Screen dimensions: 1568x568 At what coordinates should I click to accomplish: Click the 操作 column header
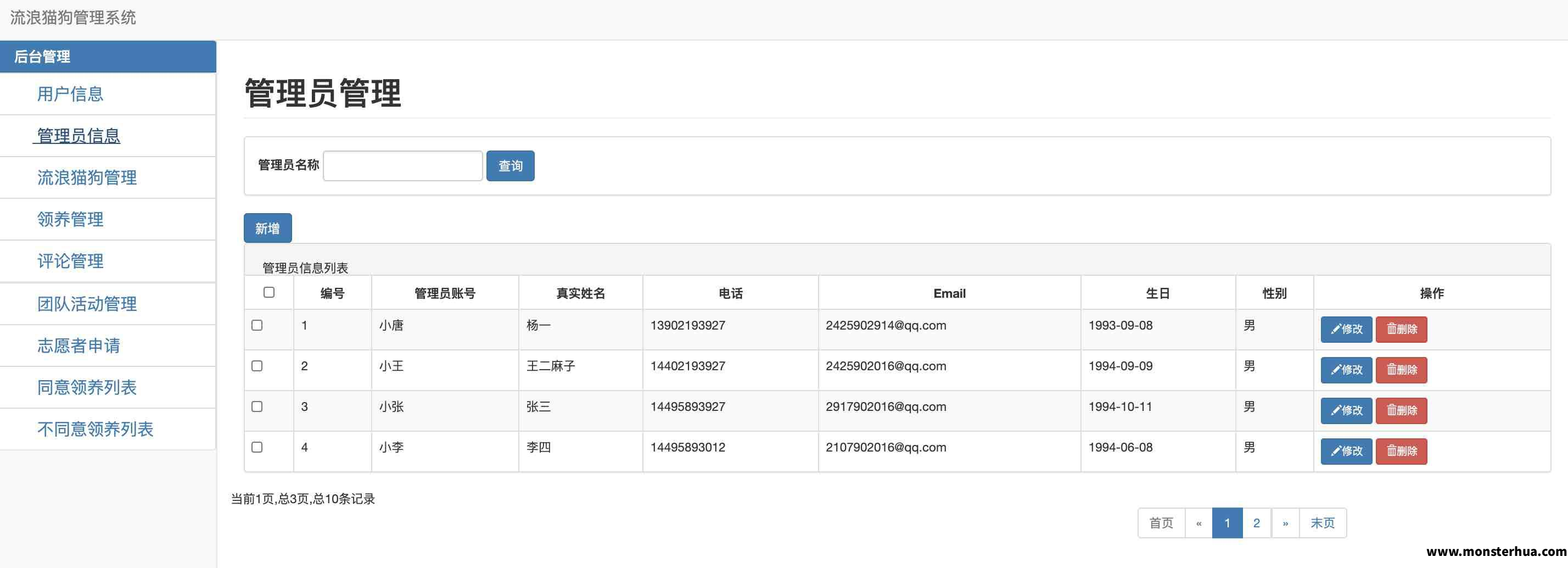(x=1432, y=293)
